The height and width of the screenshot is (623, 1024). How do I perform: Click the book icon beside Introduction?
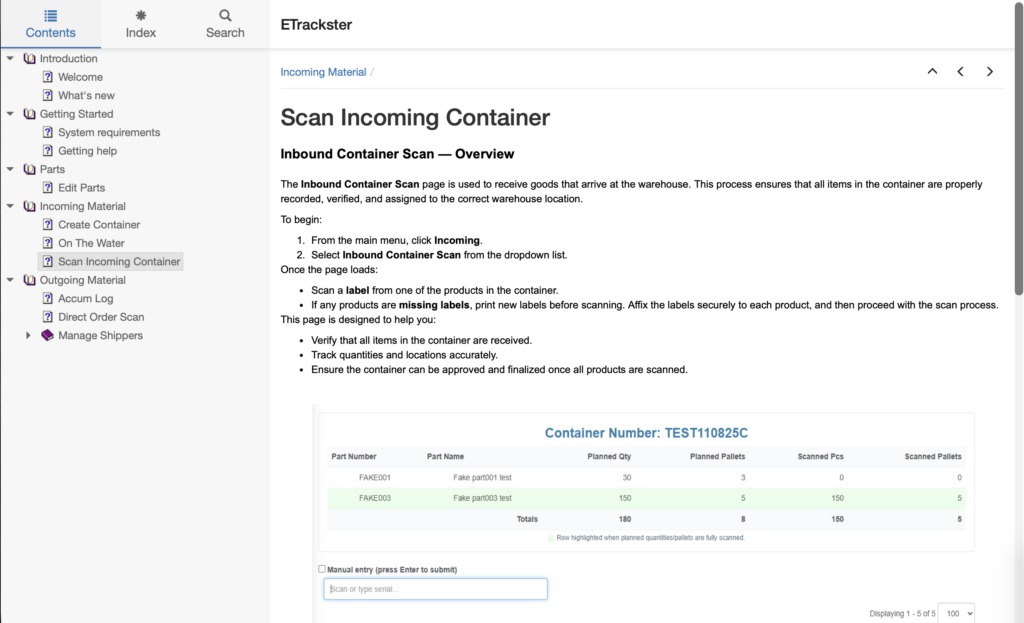coord(29,58)
